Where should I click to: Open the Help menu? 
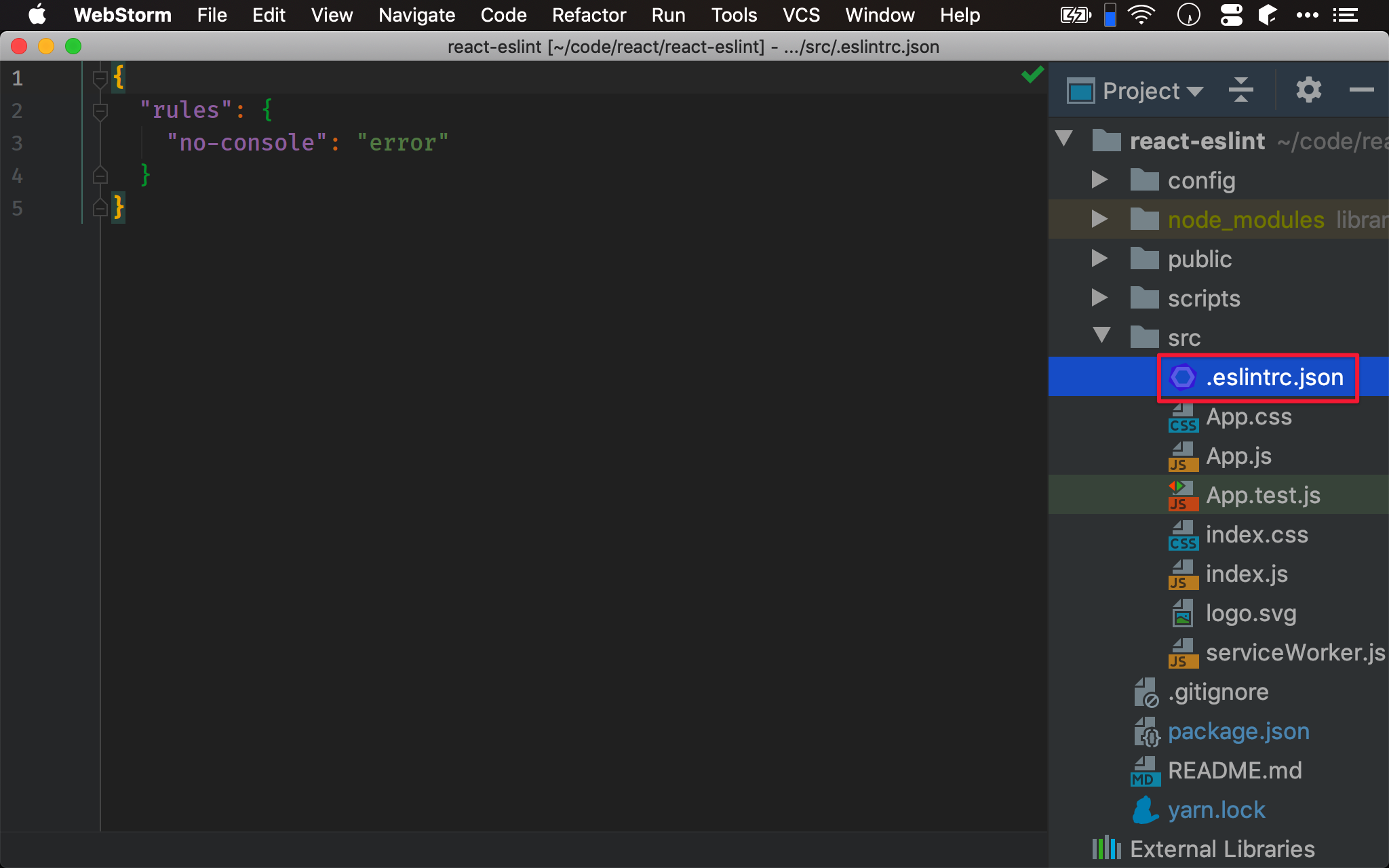(960, 14)
